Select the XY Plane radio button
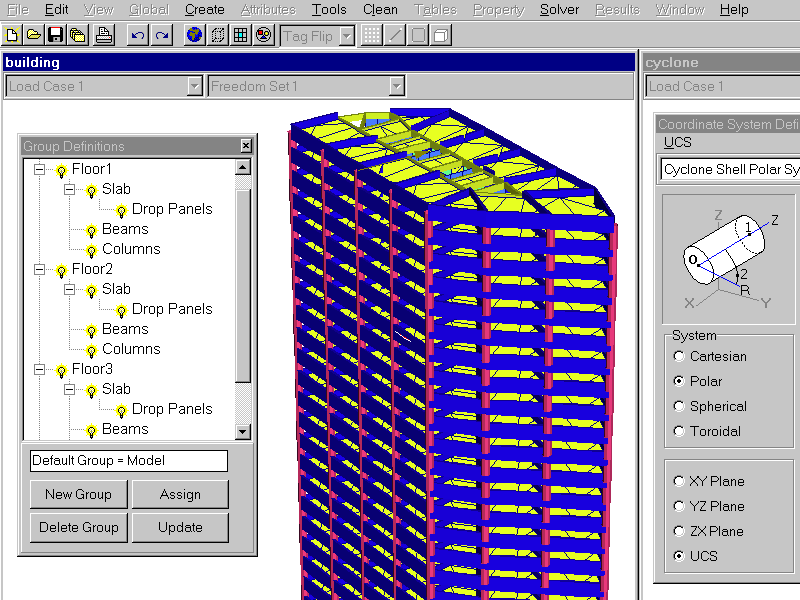This screenshot has width=800, height=600. (680, 481)
